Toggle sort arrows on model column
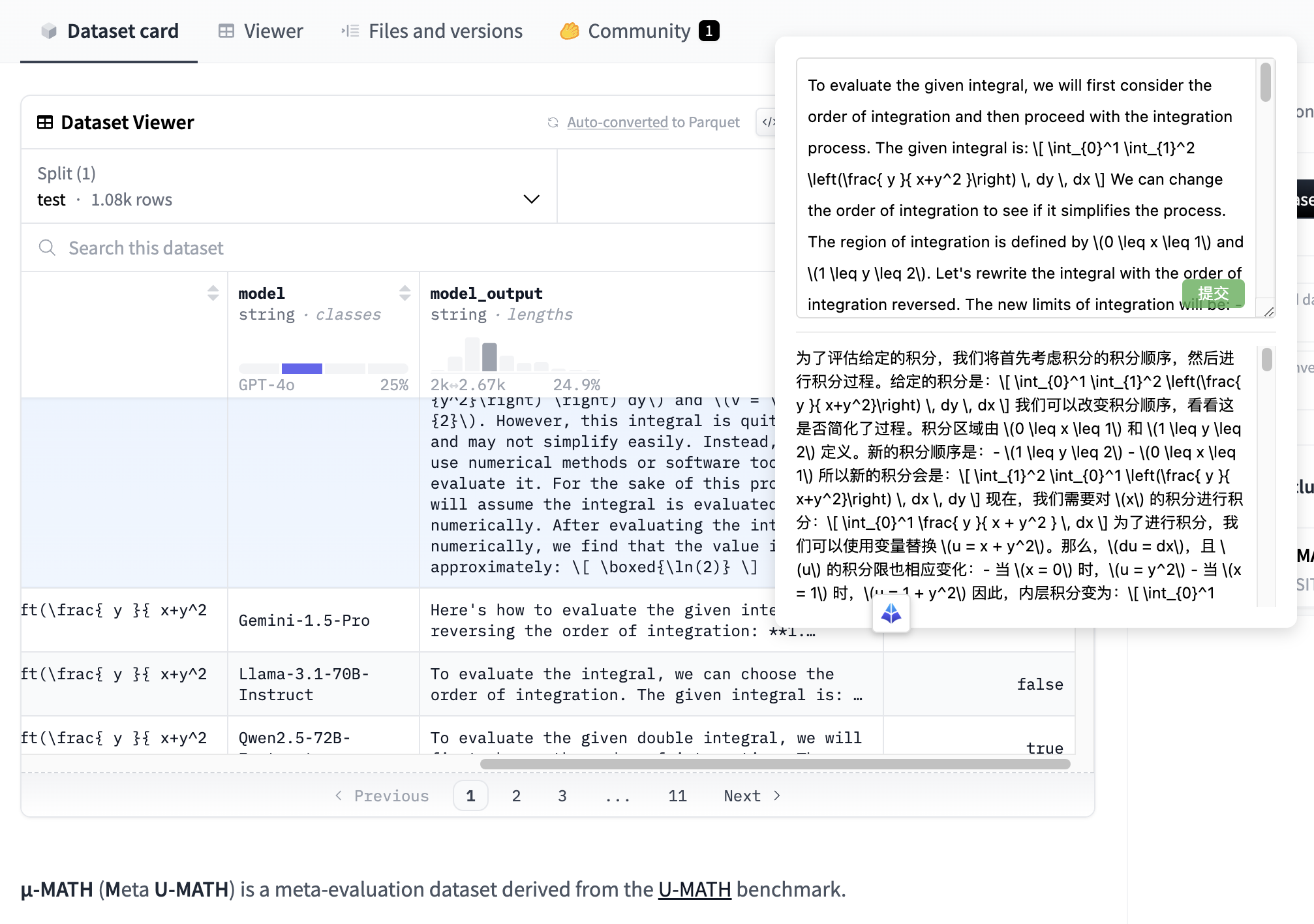 tap(405, 293)
